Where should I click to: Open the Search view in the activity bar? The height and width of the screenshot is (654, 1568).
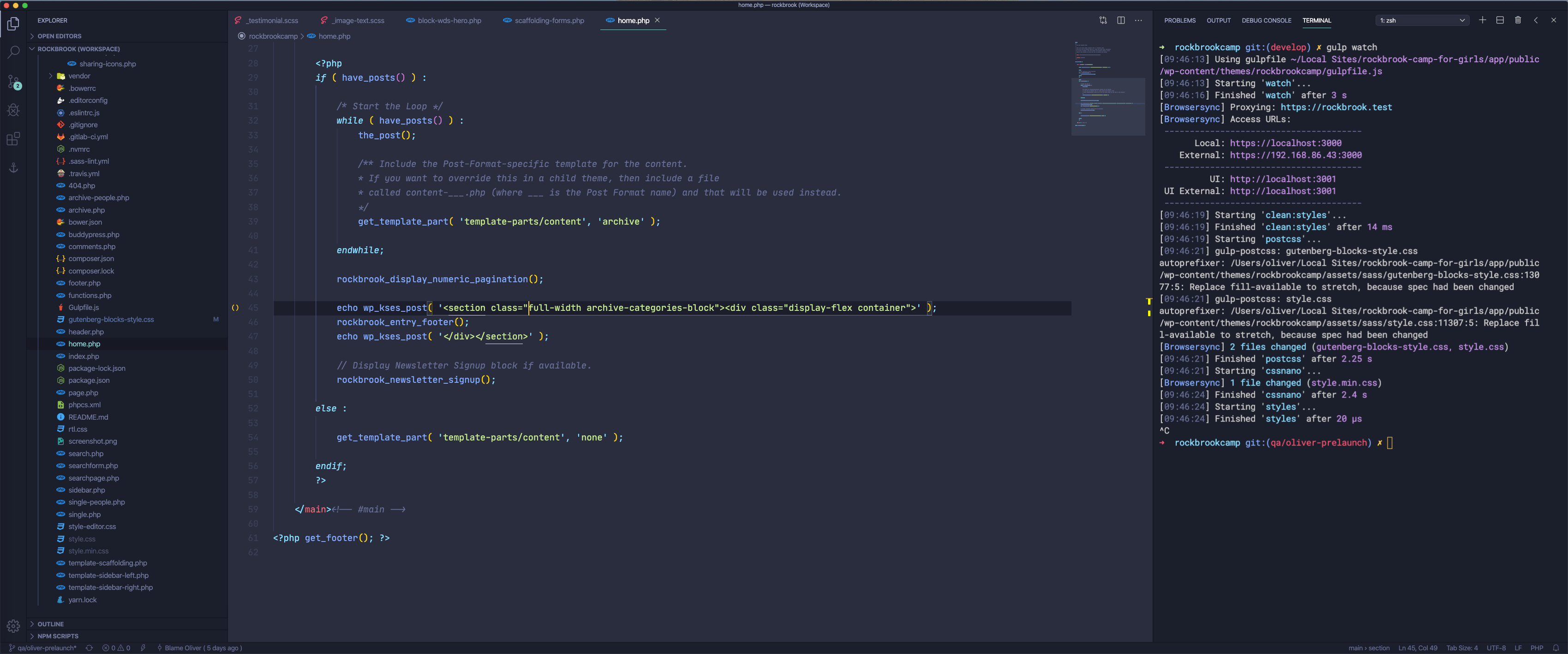[13, 52]
